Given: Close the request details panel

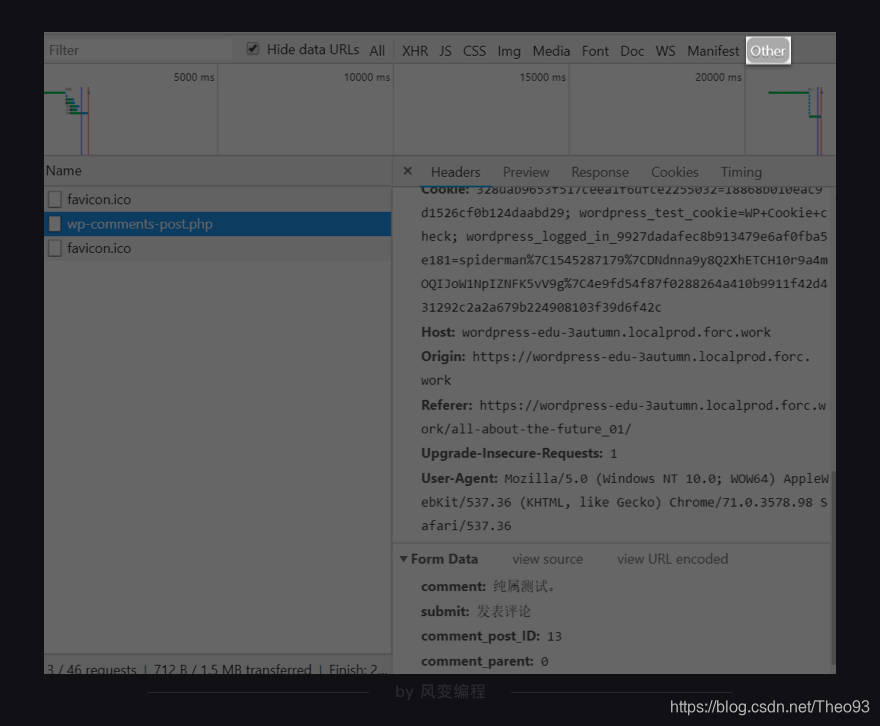Looking at the screenshot, I should coord(408,171).
